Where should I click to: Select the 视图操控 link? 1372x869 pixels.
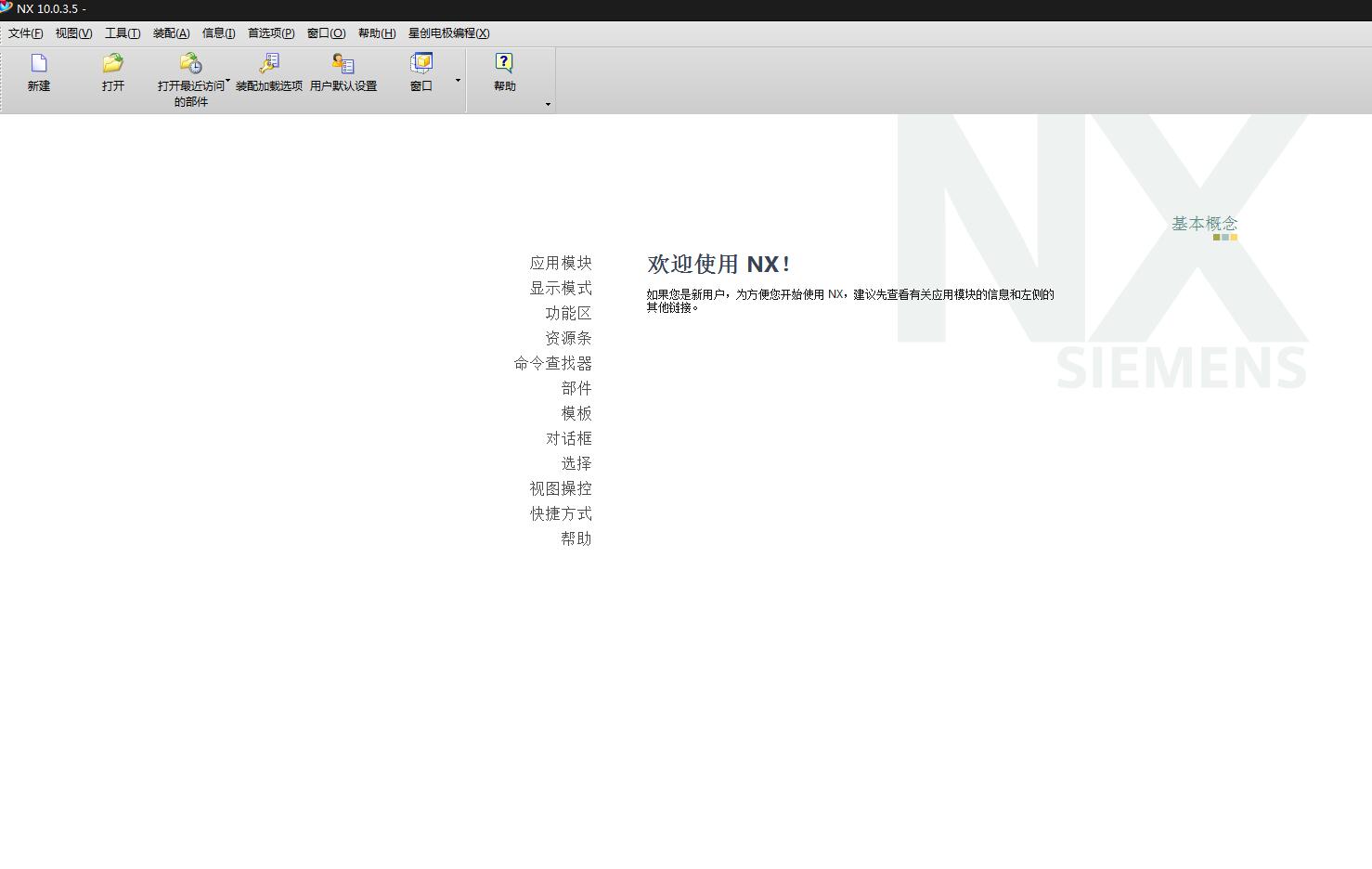[x=561, y=488]
